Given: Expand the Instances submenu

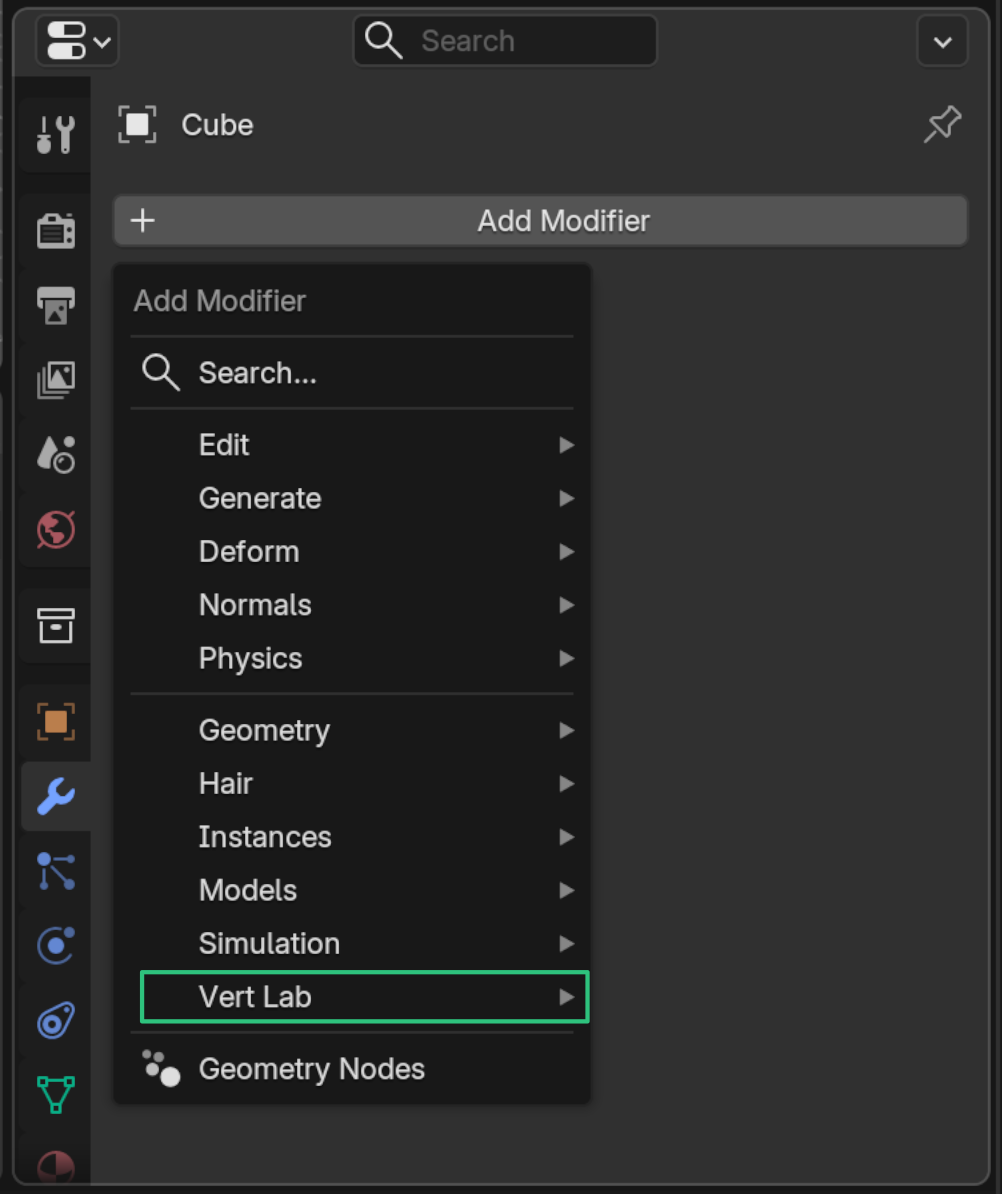Looking at the screenshot, I should (352, 837).
